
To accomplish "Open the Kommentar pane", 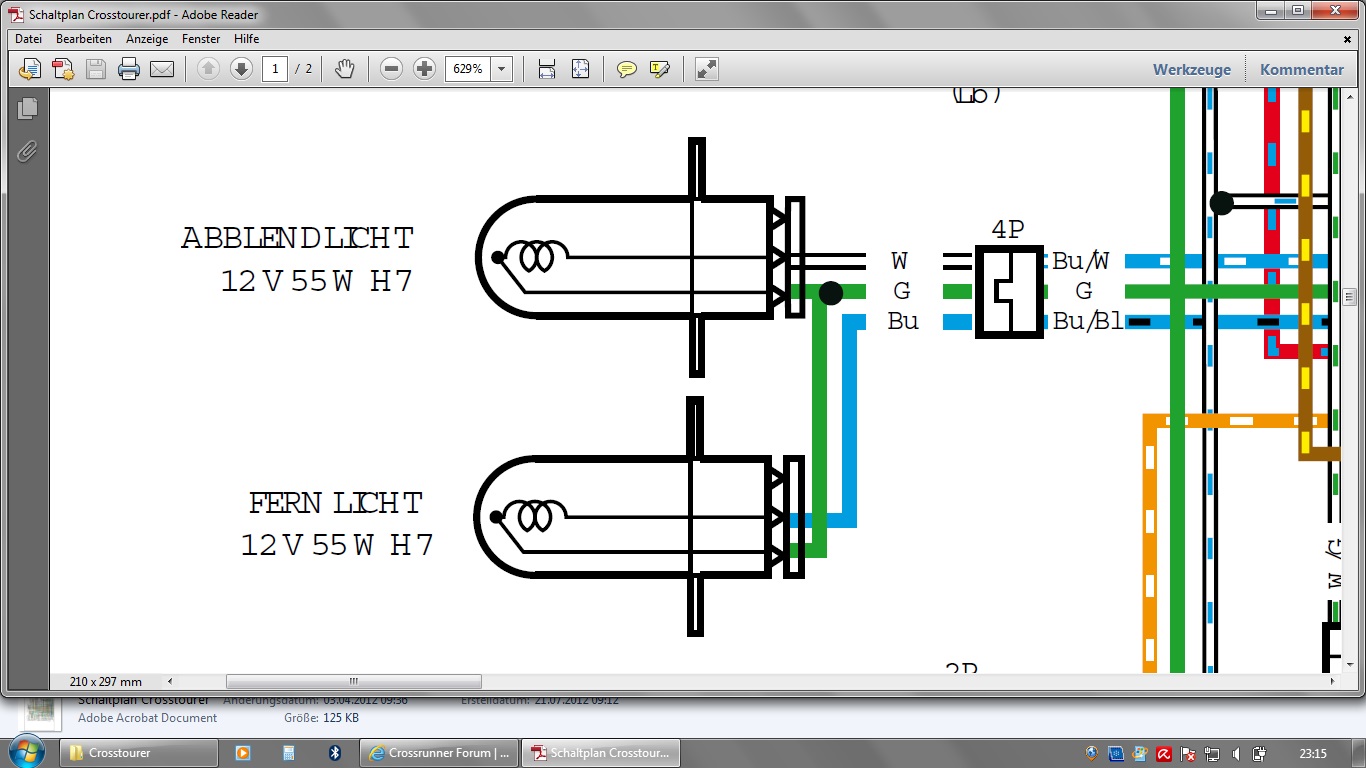I will (x=1301, y=70).
